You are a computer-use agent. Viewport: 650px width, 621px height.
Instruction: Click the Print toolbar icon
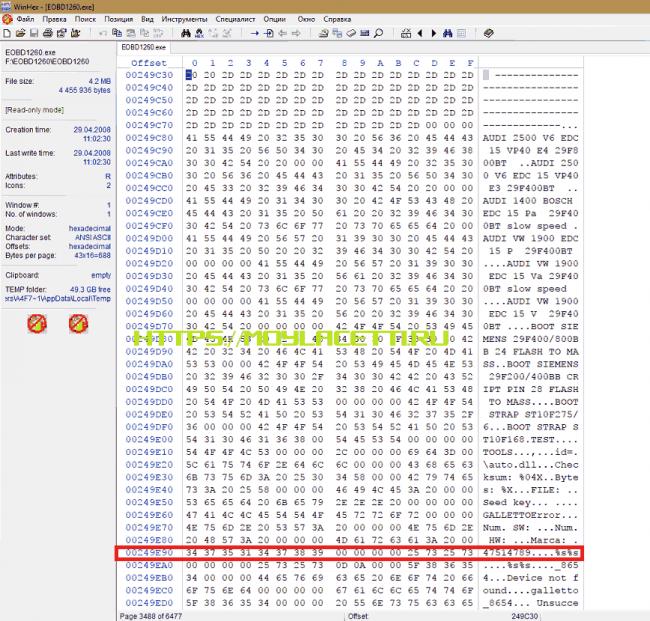click(48, 33)
